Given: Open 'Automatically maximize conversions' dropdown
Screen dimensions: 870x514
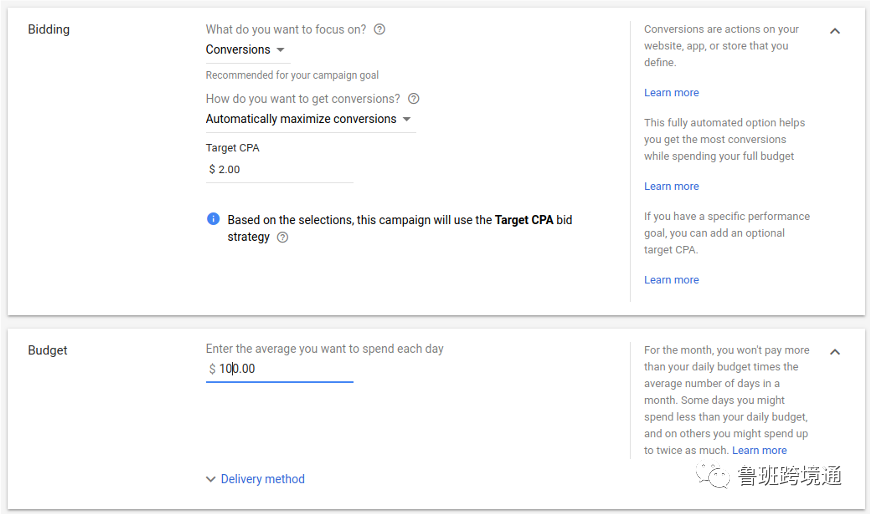Looking at the screenshot, I should (308, 119).
